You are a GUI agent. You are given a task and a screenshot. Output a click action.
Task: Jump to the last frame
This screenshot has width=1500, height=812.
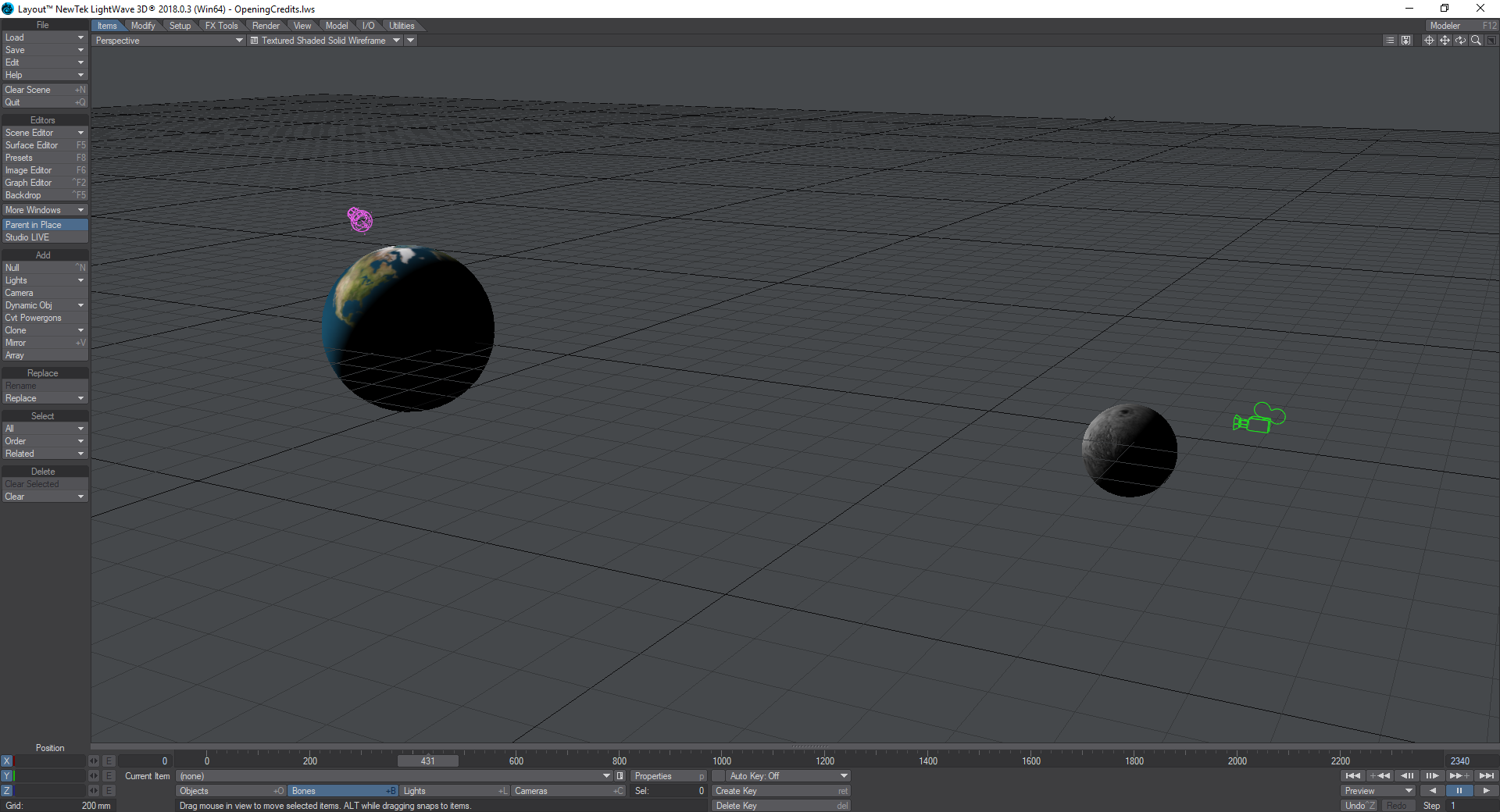(1486, 775)
